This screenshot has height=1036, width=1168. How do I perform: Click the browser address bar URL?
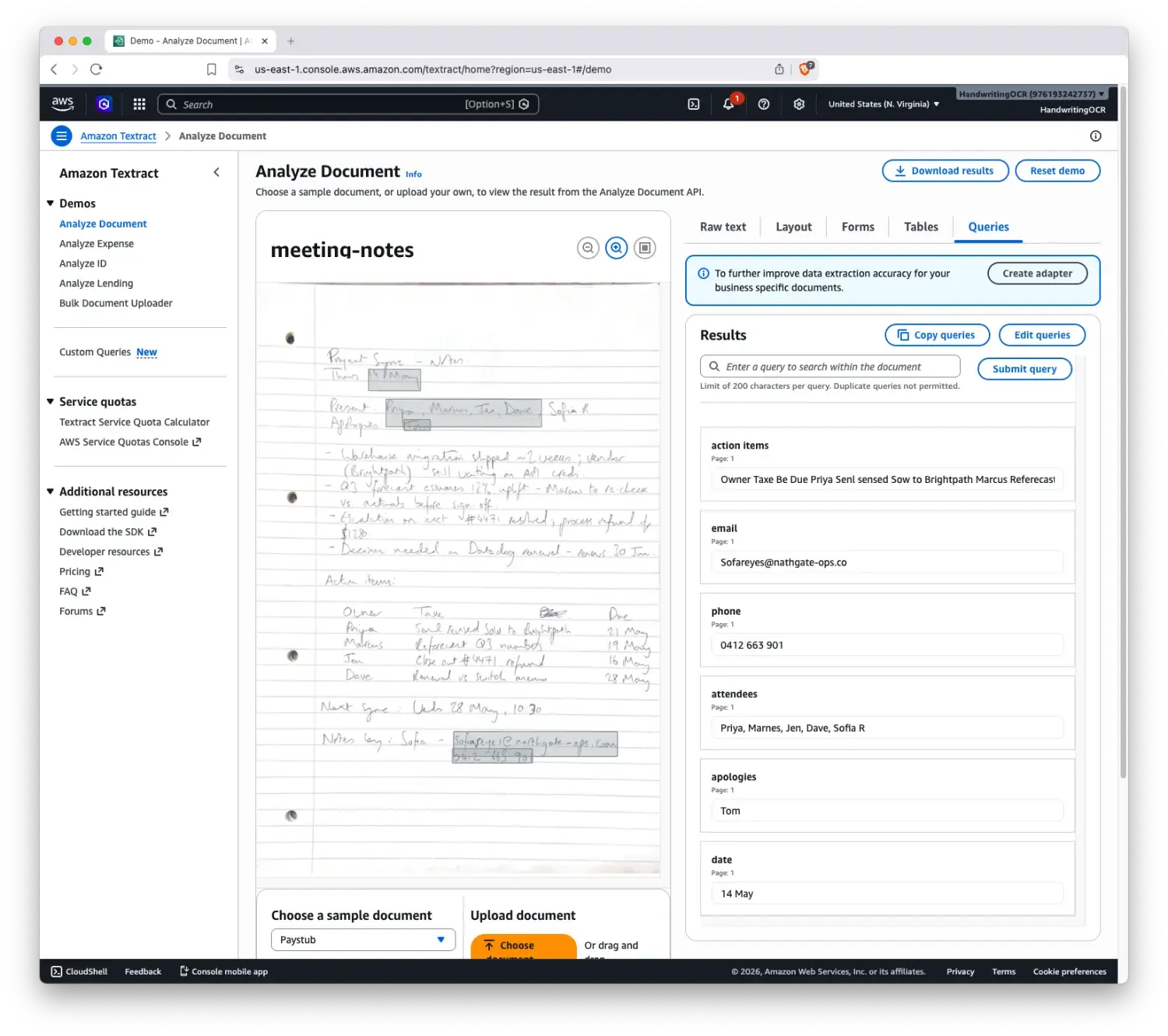coord(433,69)
